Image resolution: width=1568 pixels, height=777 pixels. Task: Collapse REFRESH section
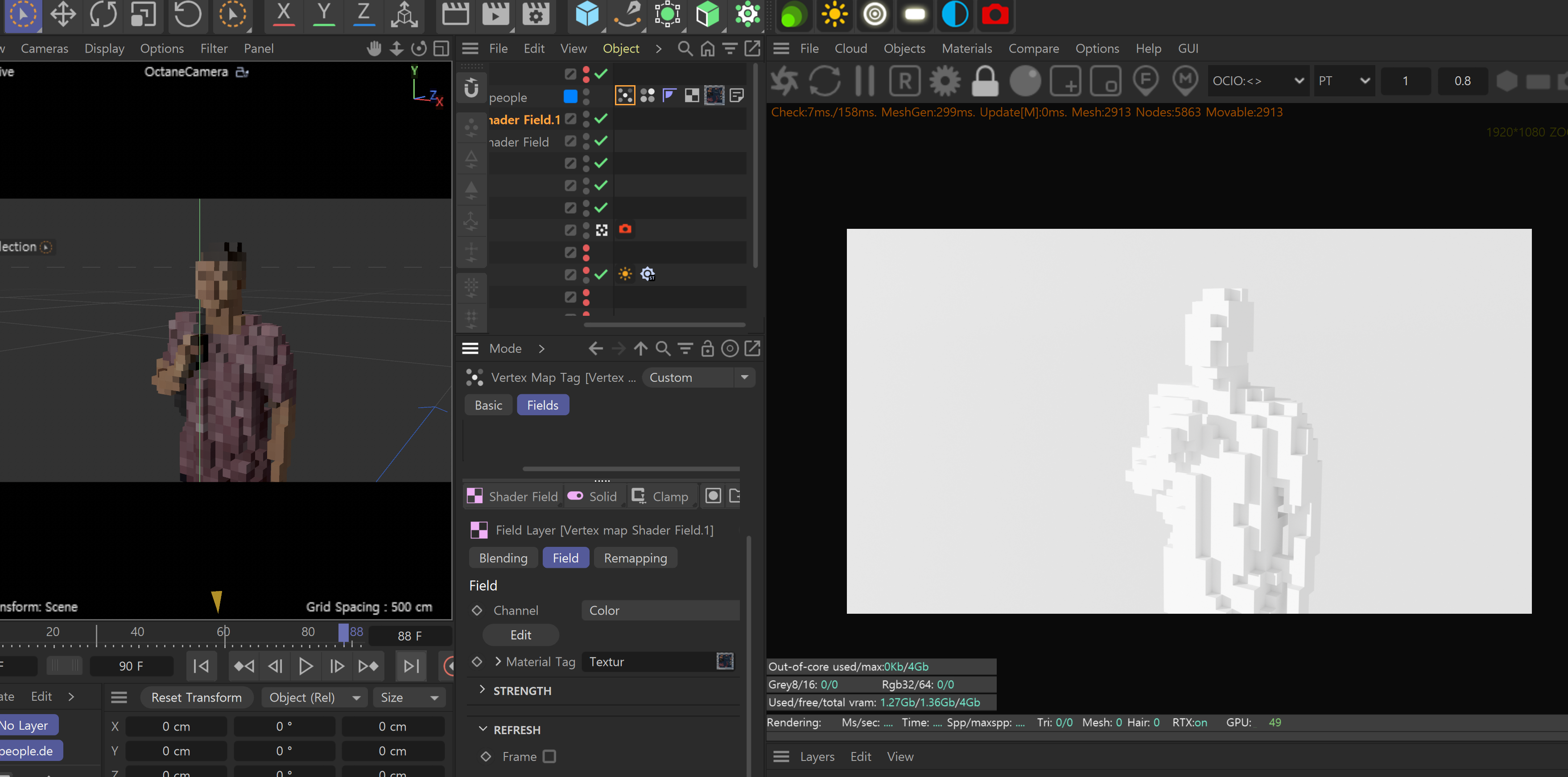click(x=483, y=729)
